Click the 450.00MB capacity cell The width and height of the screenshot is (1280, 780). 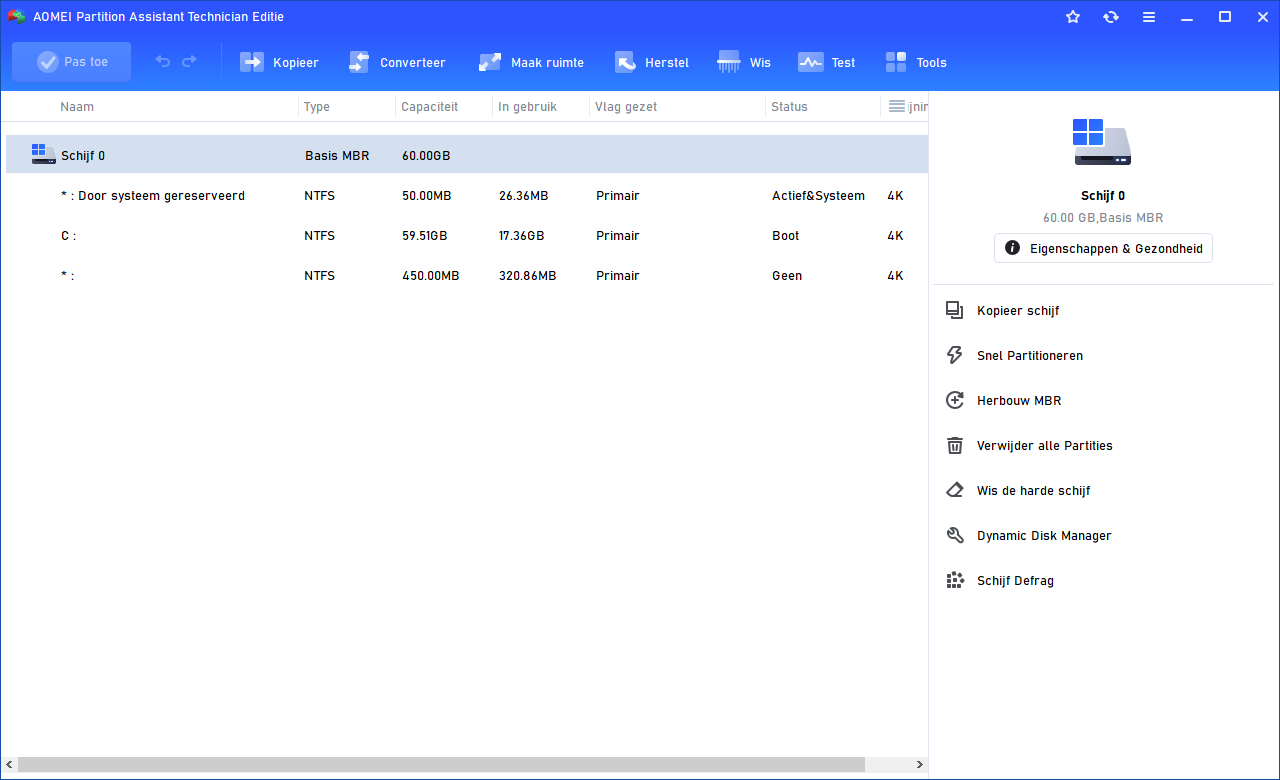430,276
